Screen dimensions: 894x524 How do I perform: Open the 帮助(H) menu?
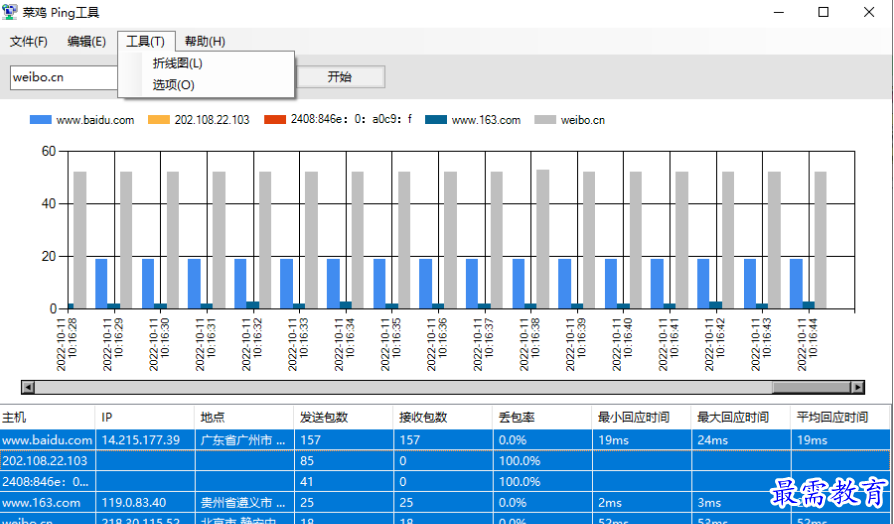click(x=205, y=42)
